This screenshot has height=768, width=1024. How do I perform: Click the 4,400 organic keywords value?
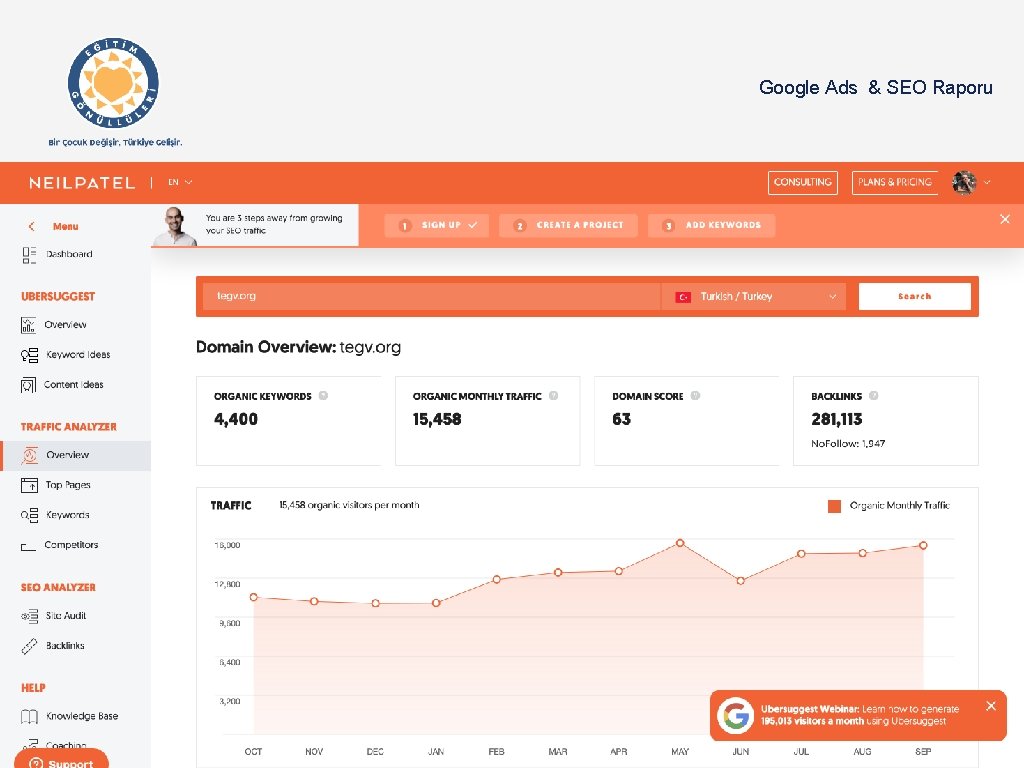tap(236, 419)
